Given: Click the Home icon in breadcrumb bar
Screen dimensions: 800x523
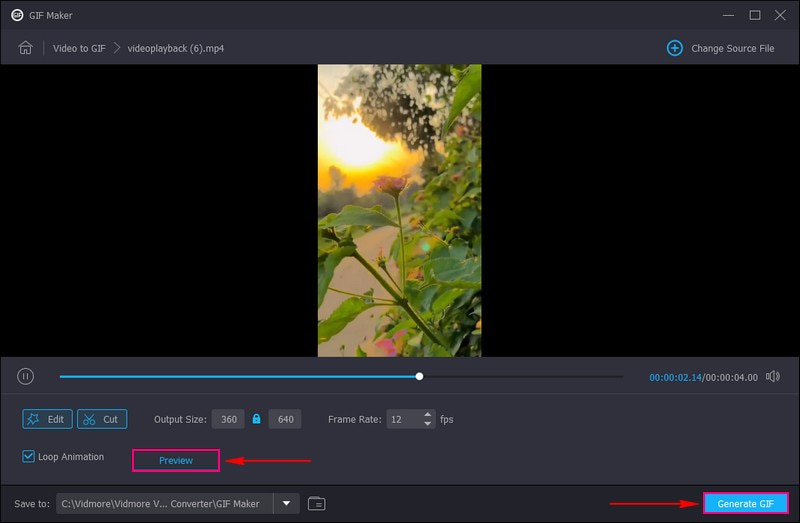Looking at the screenshot, I should coord(26,48).
